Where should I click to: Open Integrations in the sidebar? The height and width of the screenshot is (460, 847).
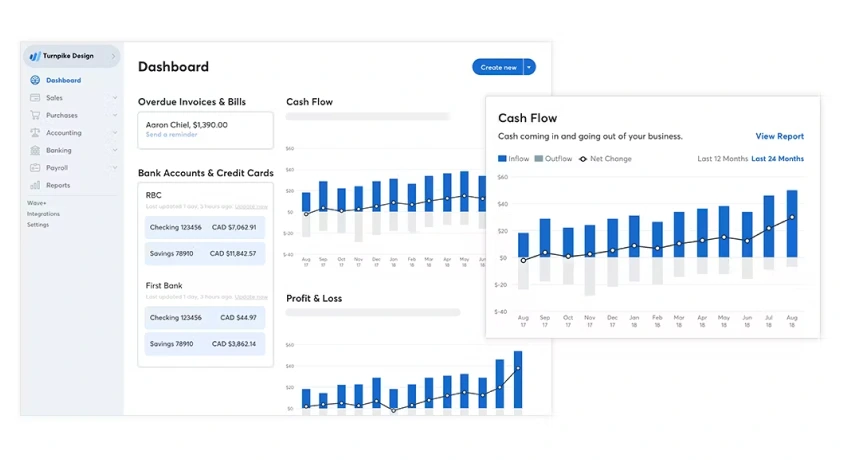tap(43, 214)
